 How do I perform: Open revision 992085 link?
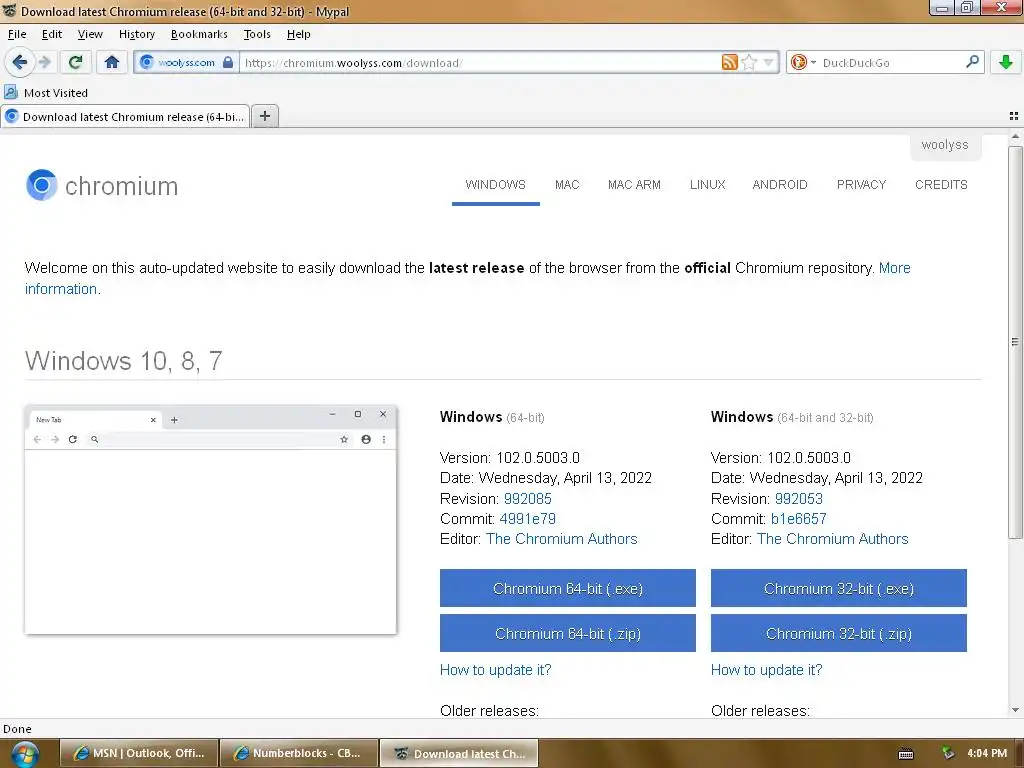[x=528, y=499]
